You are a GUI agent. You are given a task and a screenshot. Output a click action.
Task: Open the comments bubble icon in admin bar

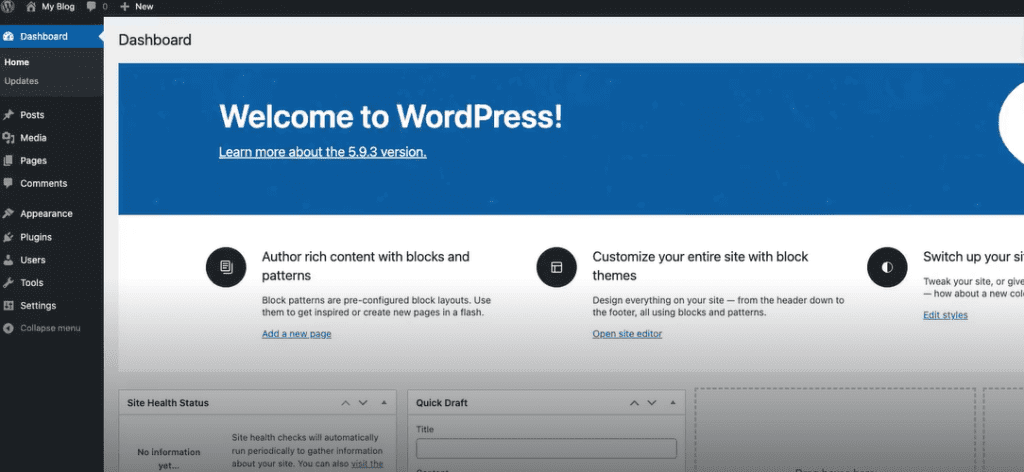(90, 7)
